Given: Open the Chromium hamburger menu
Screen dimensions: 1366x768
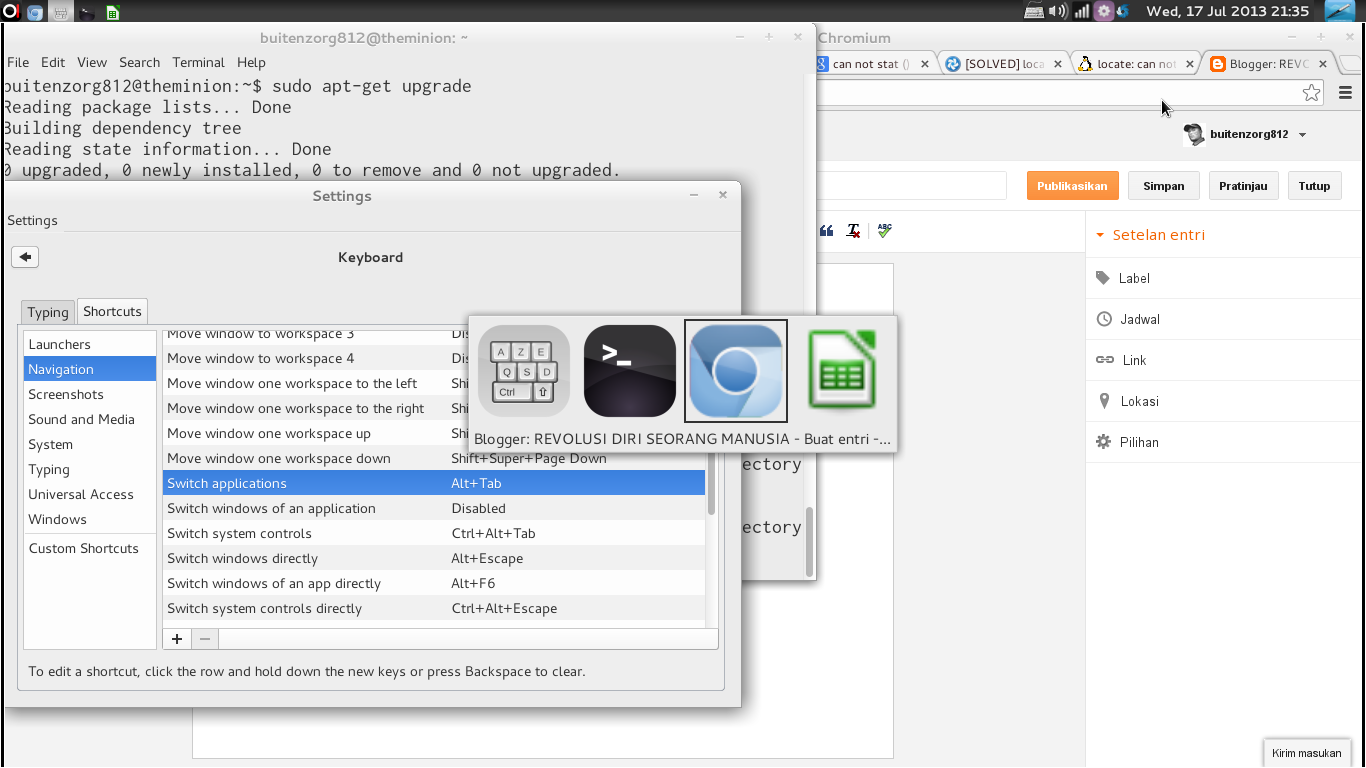Looking at the screenshot, I should [1345, 93].
